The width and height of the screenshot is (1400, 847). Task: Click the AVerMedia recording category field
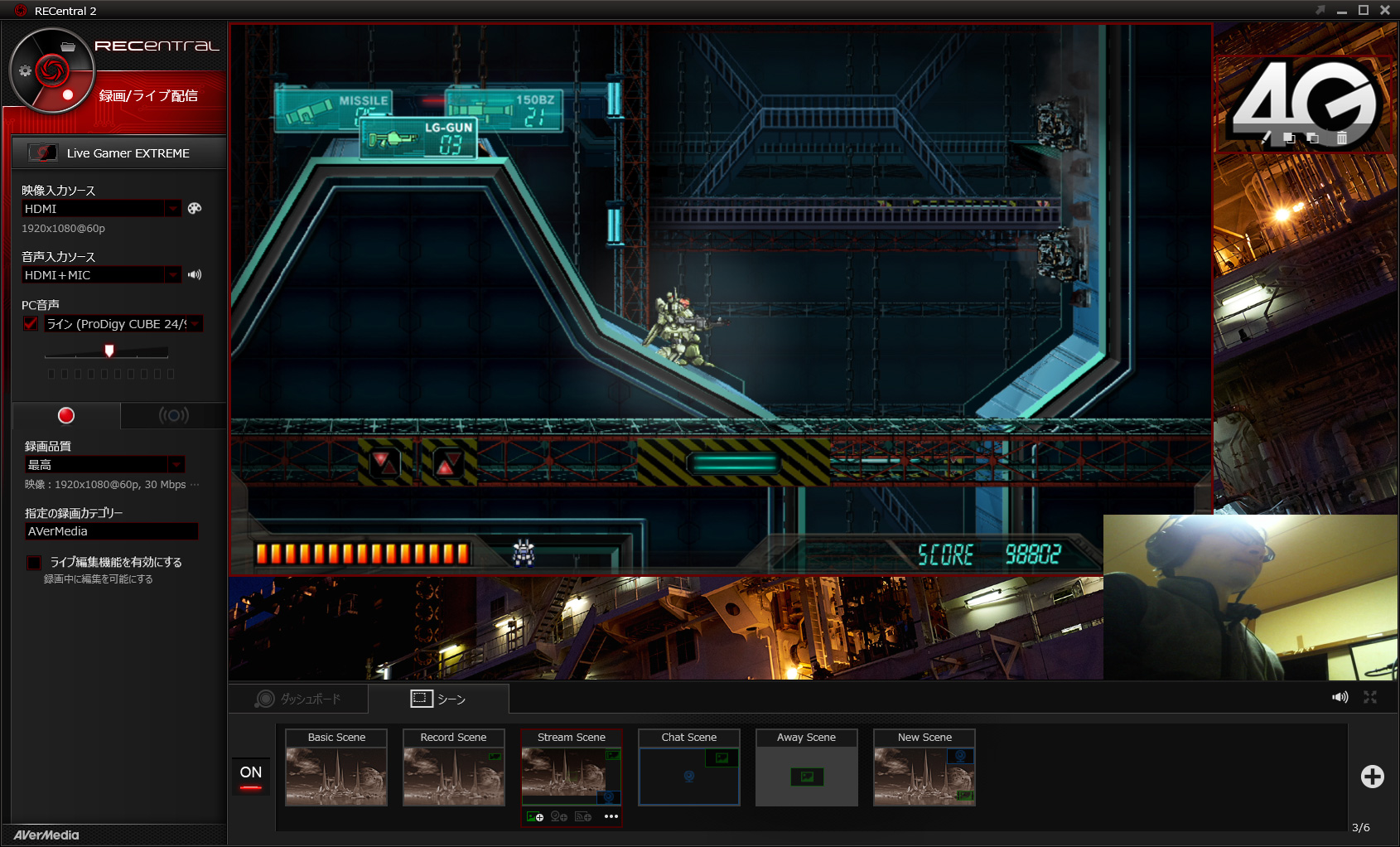(x=111, y=531)
